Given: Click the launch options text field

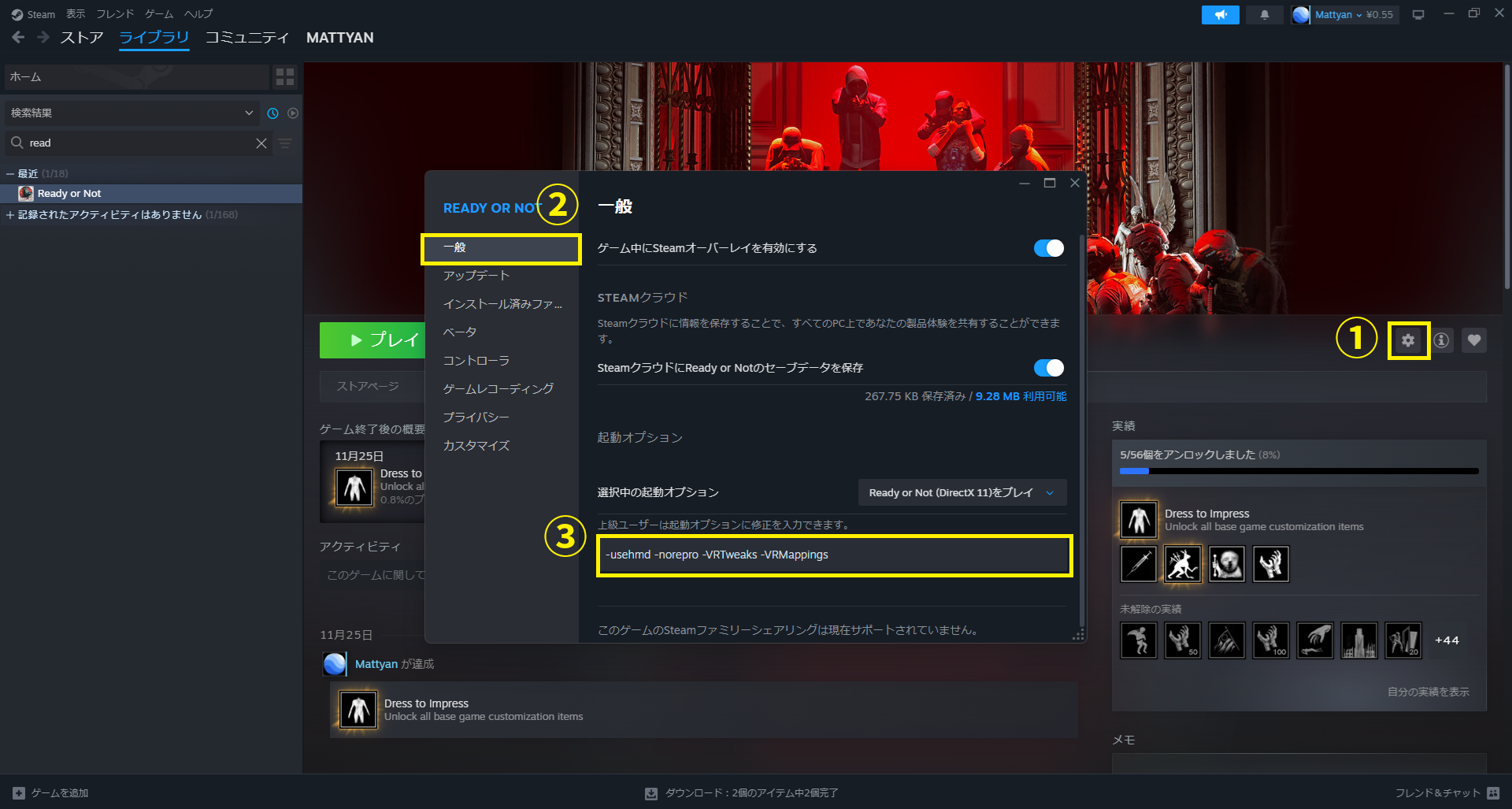Looking at the screenshot, I should tap(833, 555).
